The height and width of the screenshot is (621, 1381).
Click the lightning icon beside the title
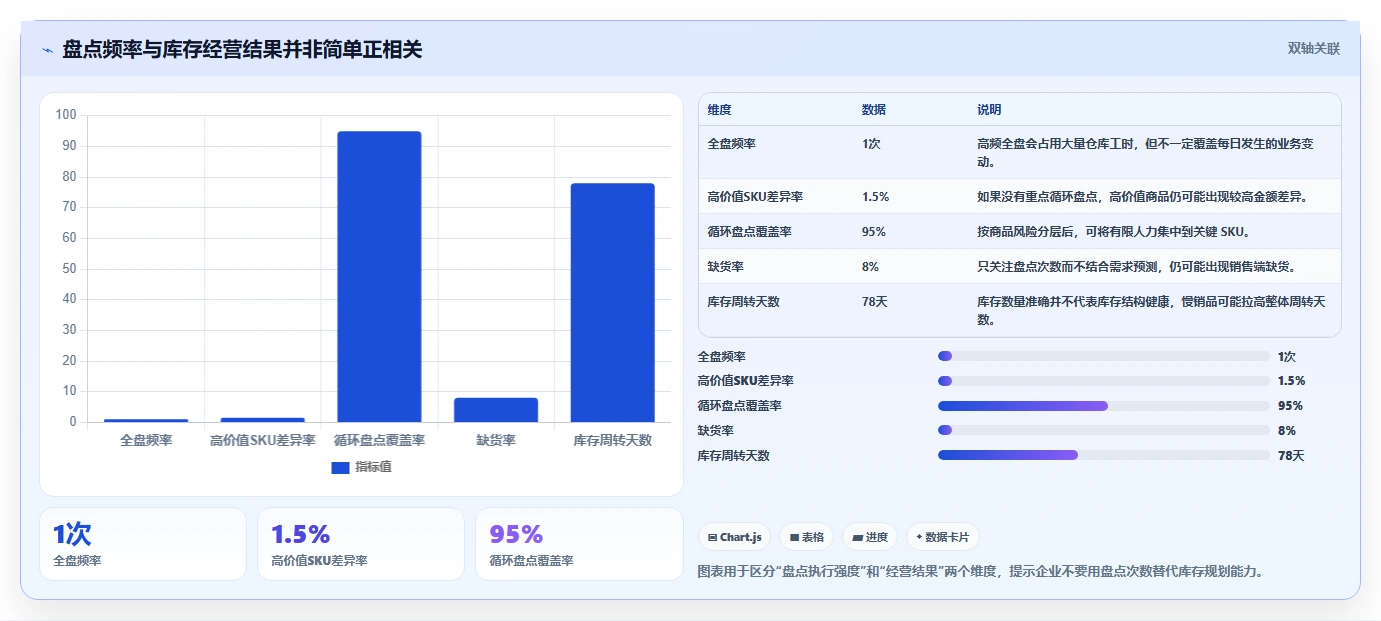tap(47, 50)
